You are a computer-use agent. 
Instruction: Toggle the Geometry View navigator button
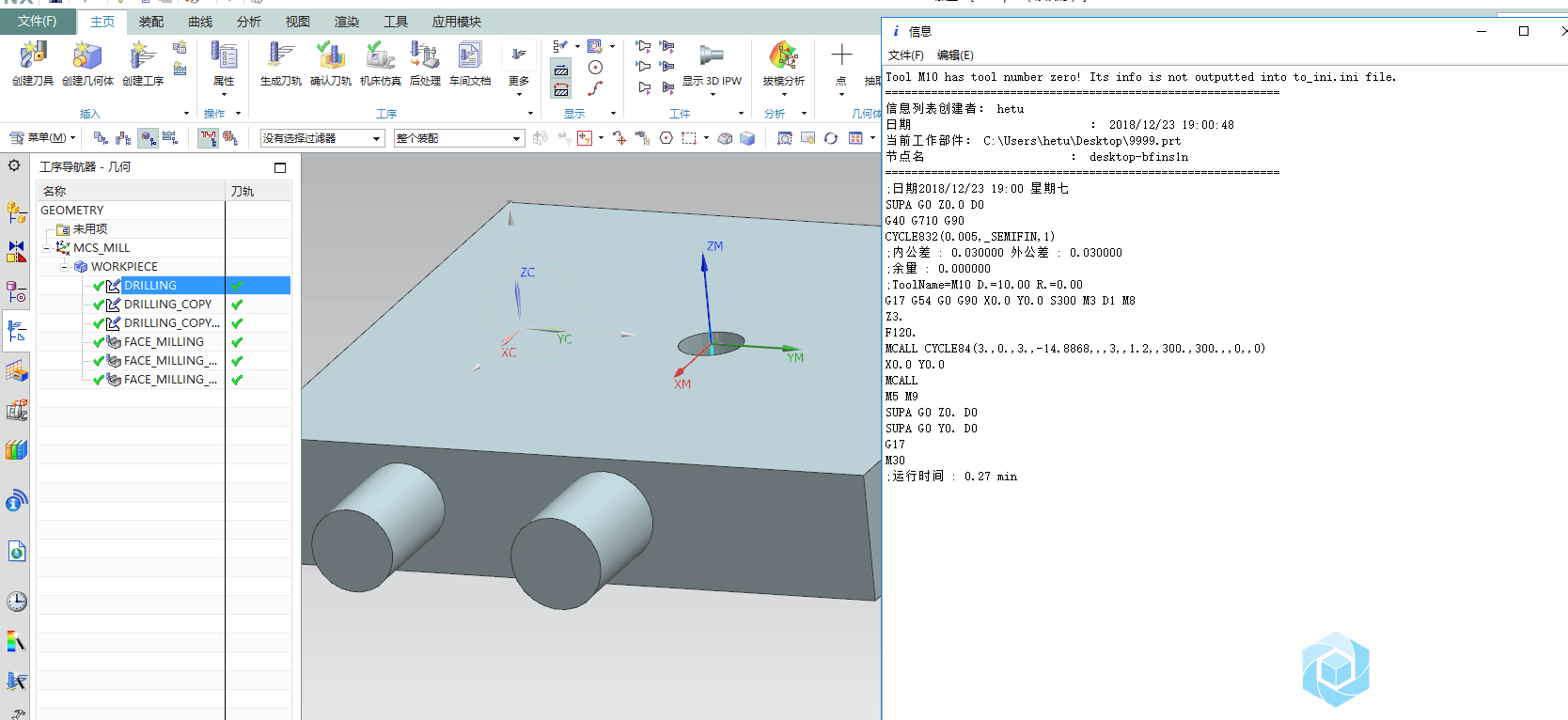click(x=148, y=138)
